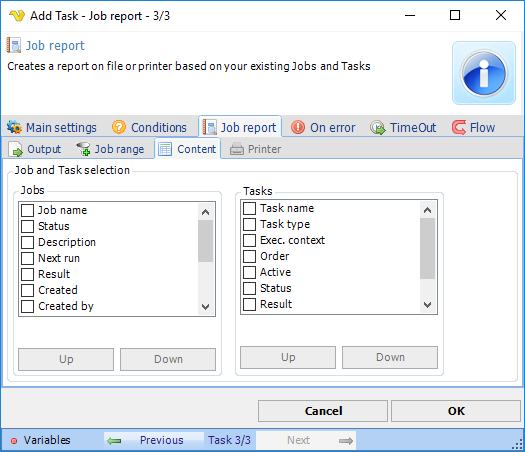Click the resize grip in corner
This screenshot has width=525, height=452.
point(517,445)
